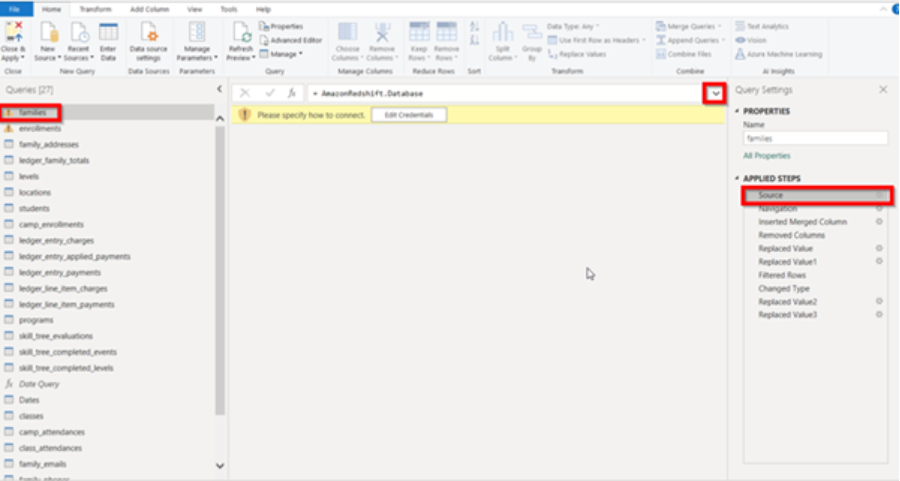Click the Refresh Preview icon
The image size is (900, 481).
point(240,32)
